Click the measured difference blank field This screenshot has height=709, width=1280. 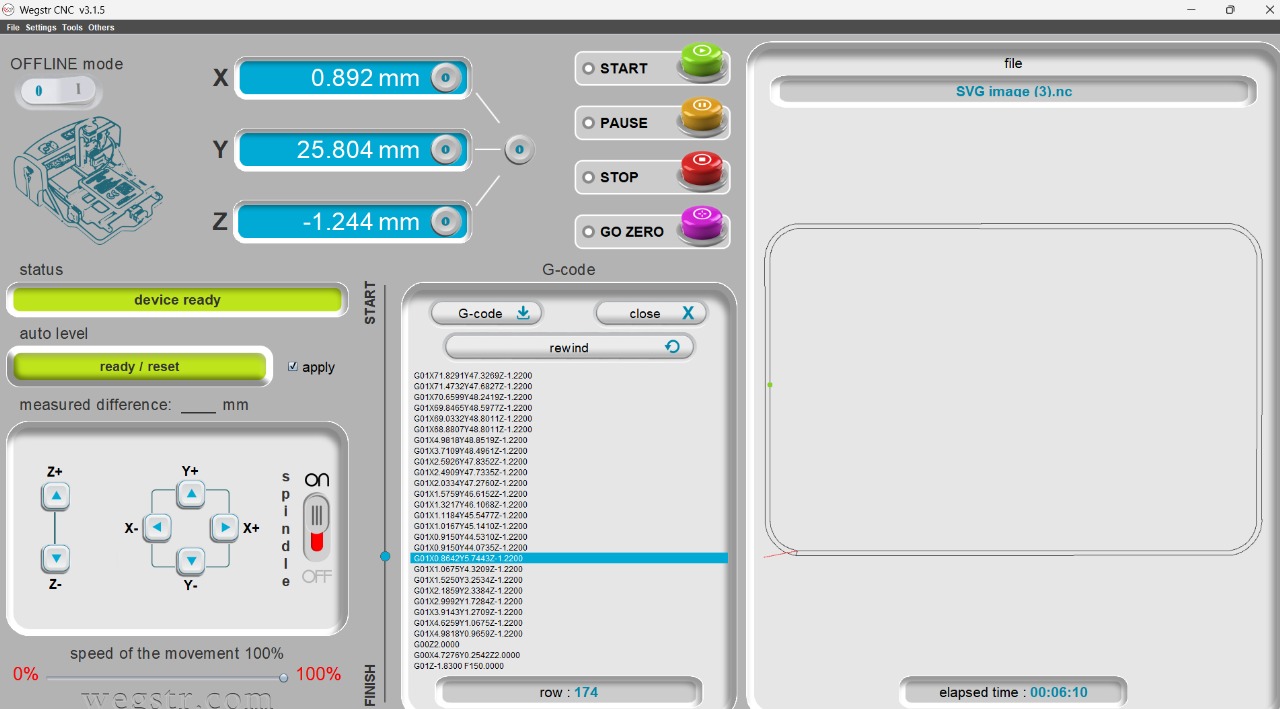click(x=198, y=406)
